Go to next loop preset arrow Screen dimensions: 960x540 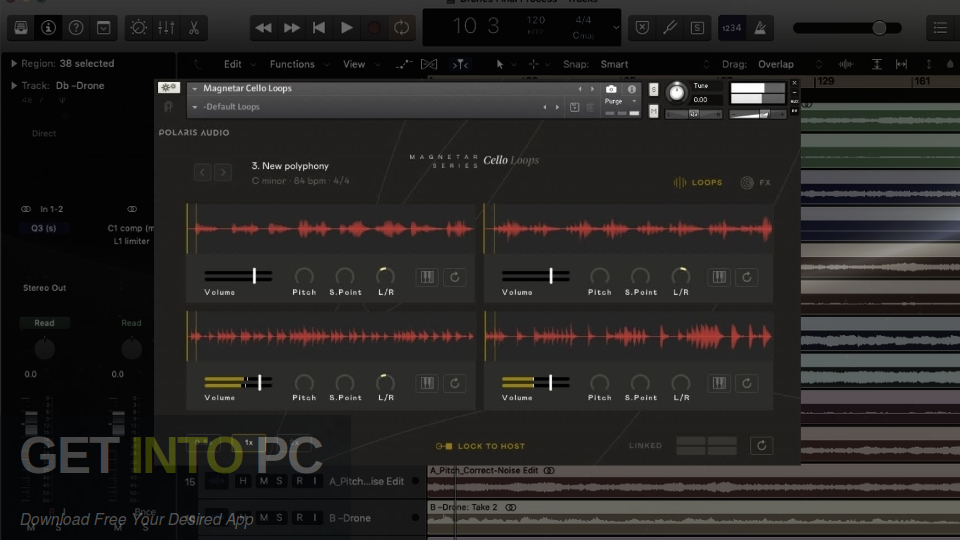223,172
